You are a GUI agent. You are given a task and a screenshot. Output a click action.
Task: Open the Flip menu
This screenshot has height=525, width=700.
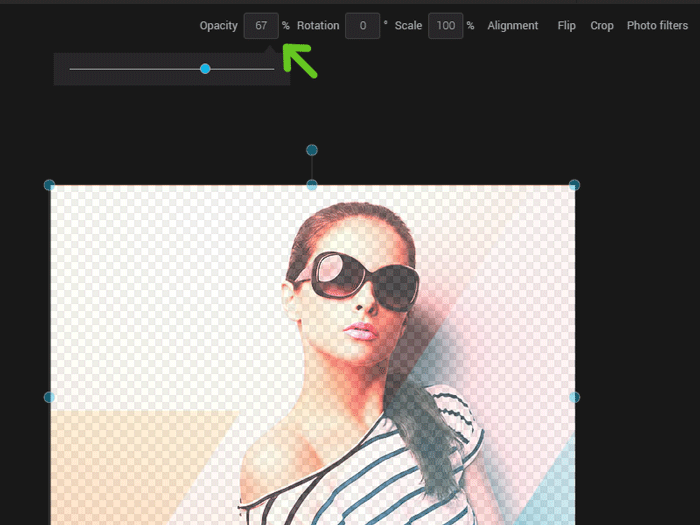(x=567, y=26)
